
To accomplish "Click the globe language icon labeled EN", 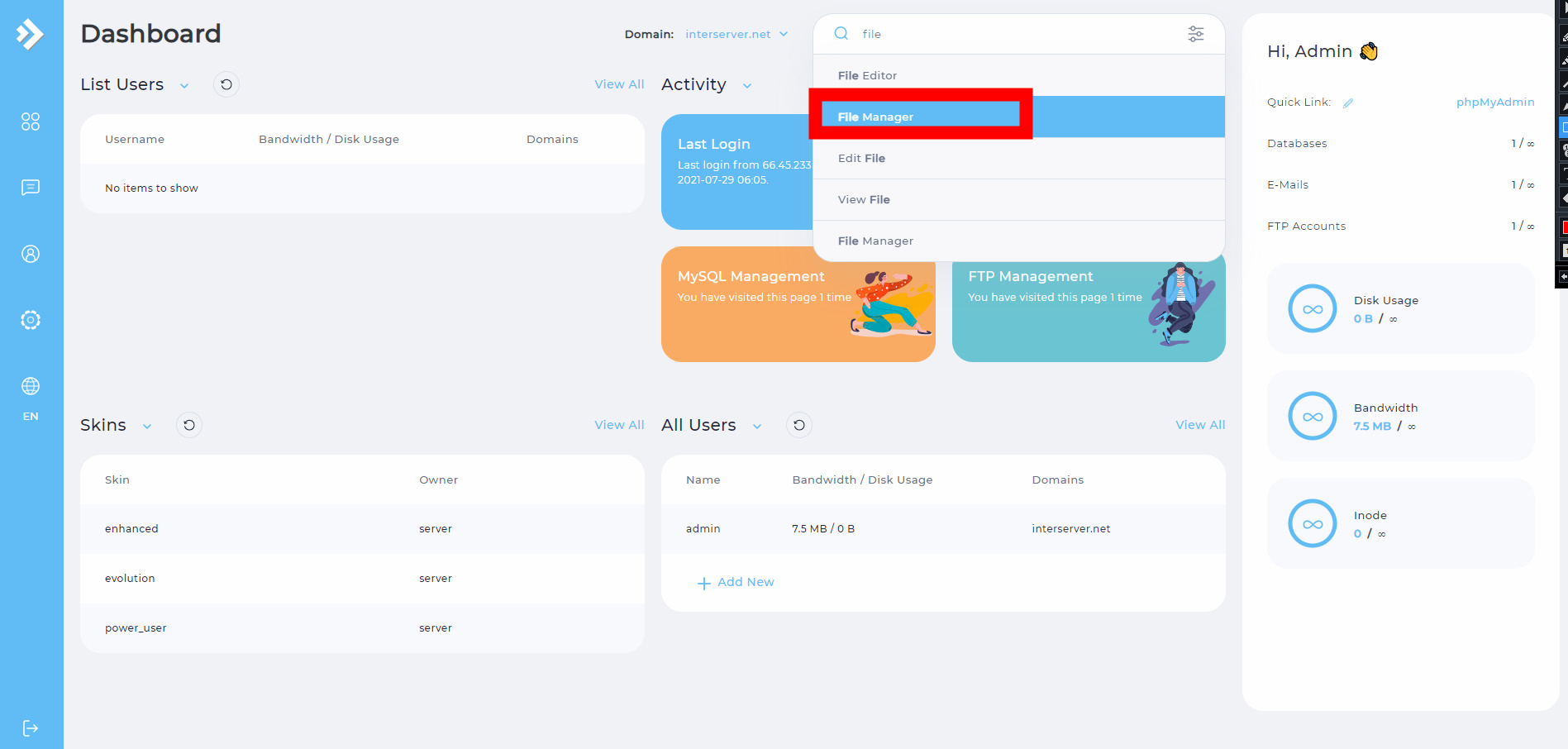I will [31, 386].
